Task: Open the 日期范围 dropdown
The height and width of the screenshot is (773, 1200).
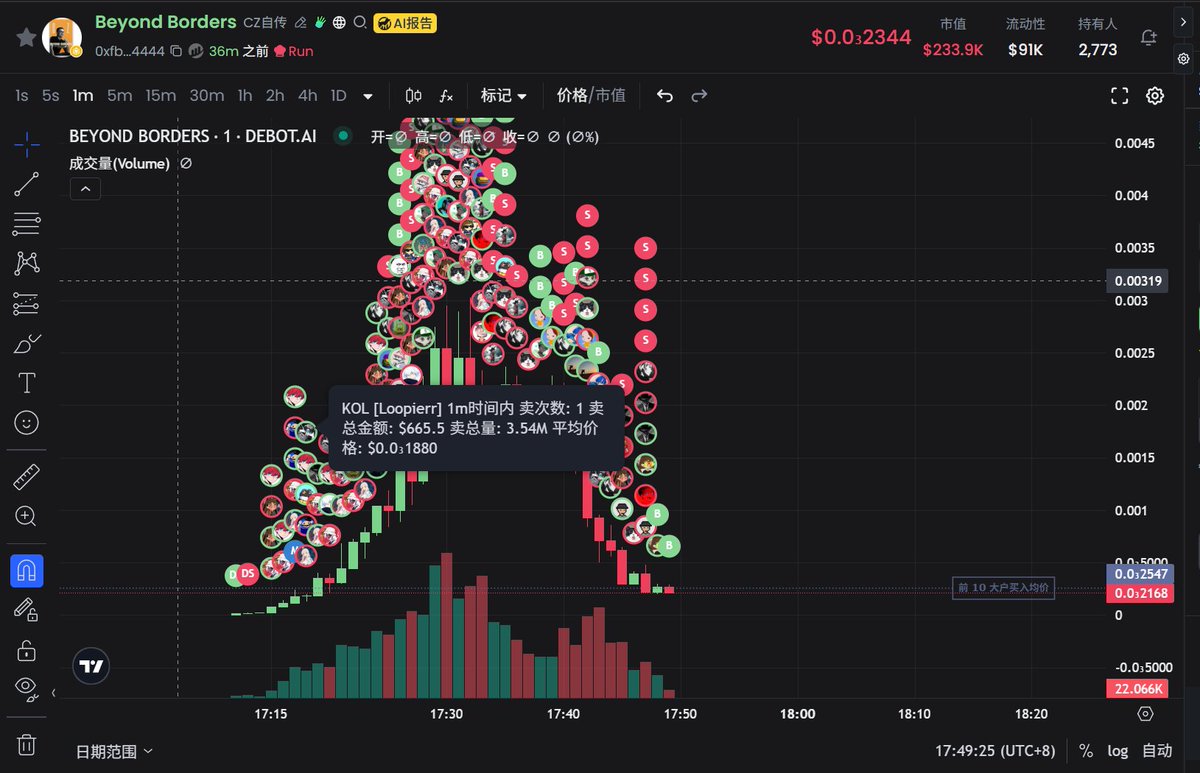Action: [x=115, y=751]
